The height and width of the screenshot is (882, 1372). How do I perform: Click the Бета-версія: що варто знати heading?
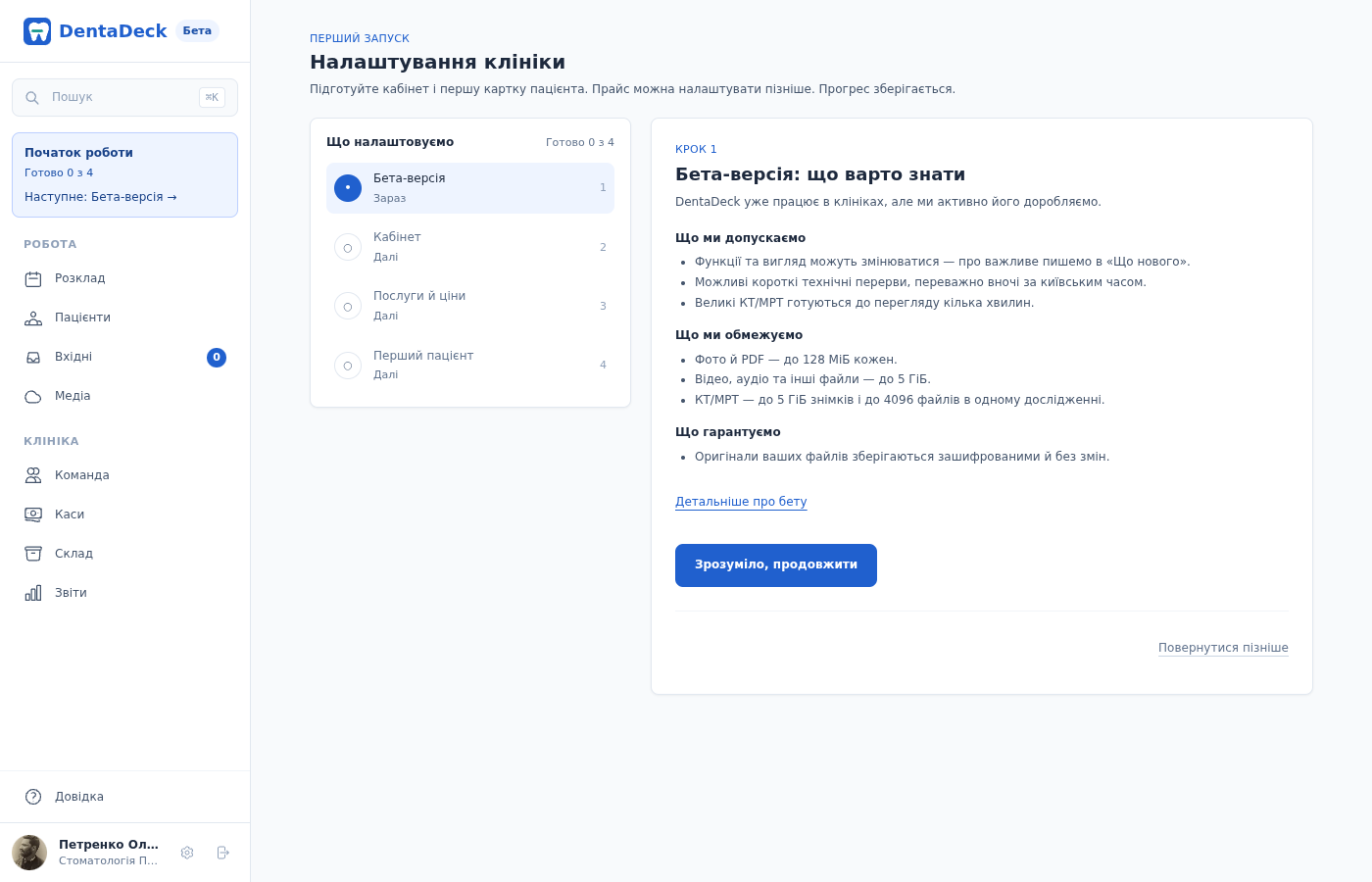[x=820, y=174]
